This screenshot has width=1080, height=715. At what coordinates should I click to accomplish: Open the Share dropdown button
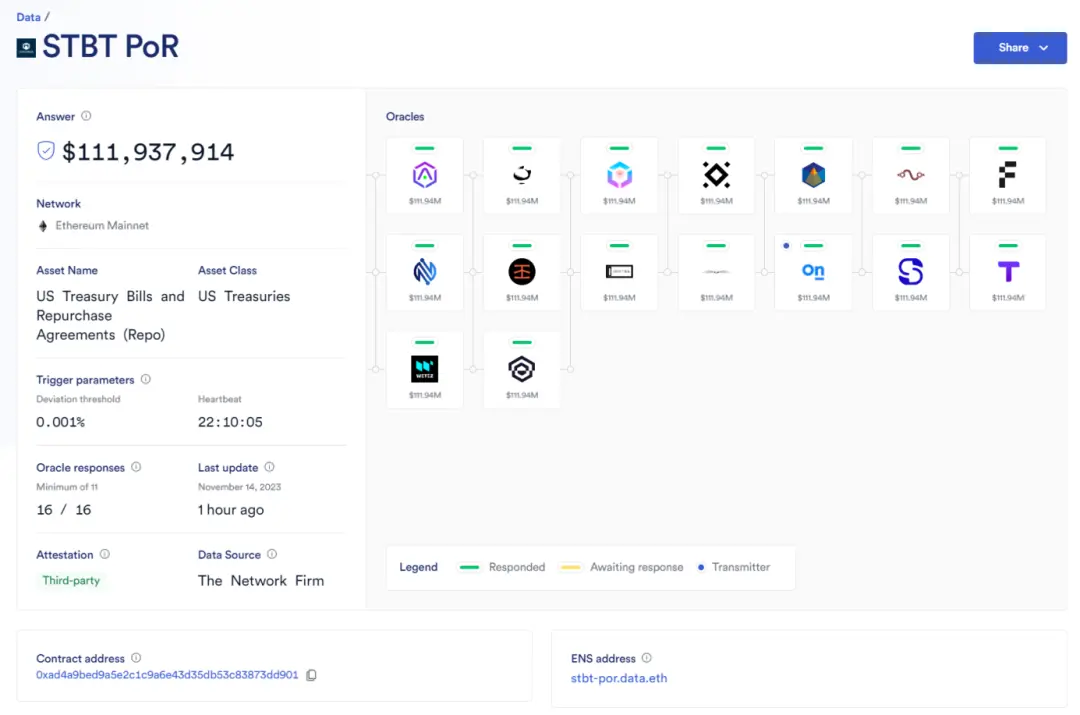click(1019, 48)
